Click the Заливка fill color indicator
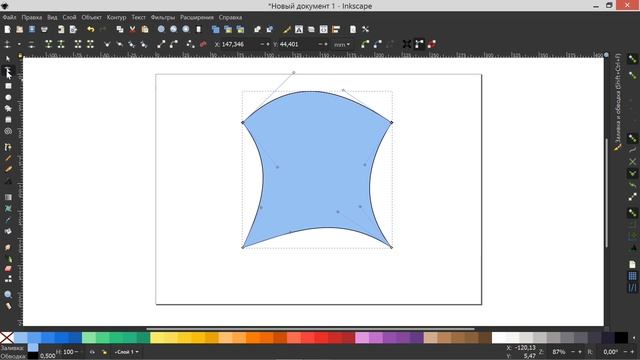 coord(33,348)
